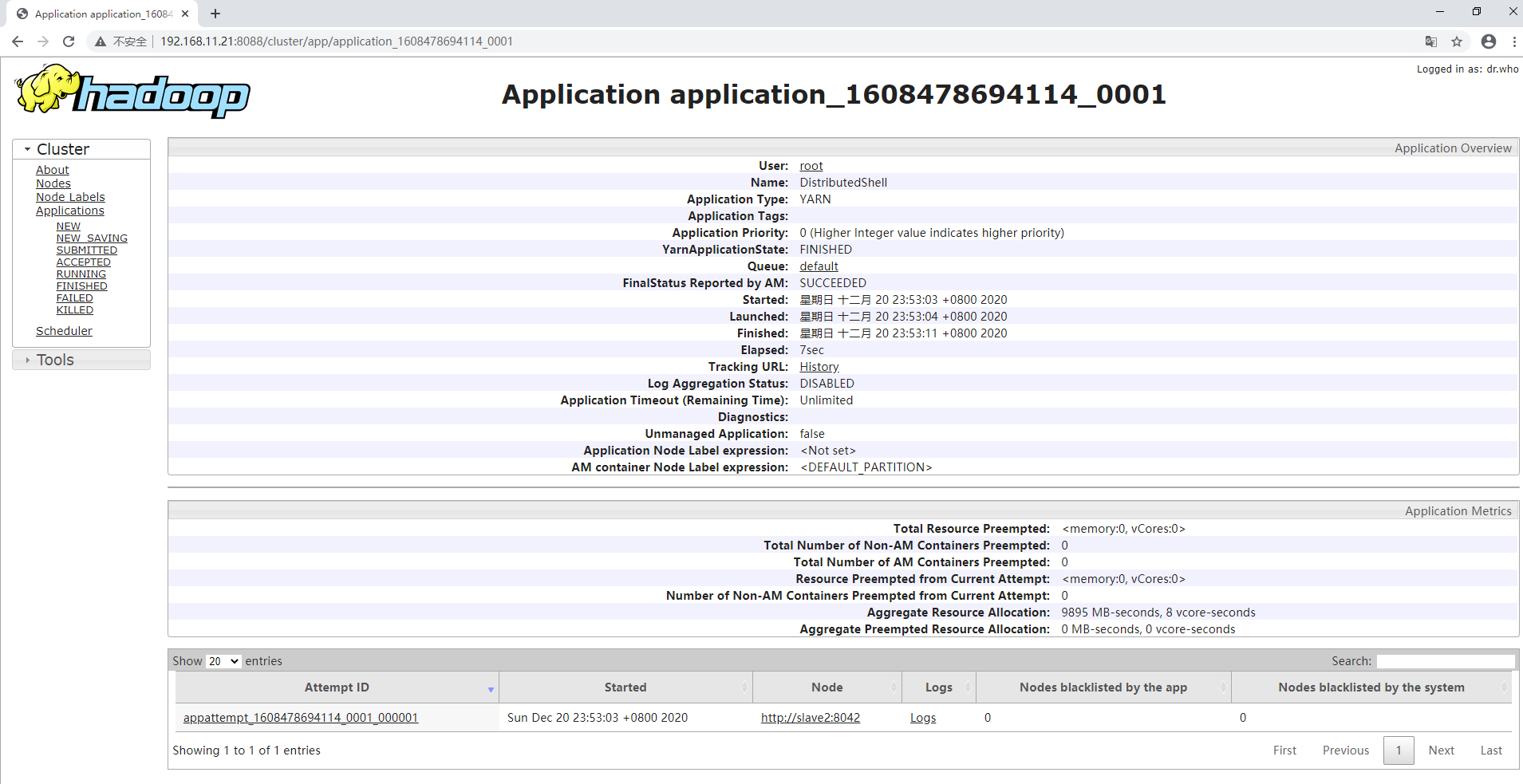Collapse the Cluster sidebar section
This screenshot has height=784, width=1523.
click(26, 149)
